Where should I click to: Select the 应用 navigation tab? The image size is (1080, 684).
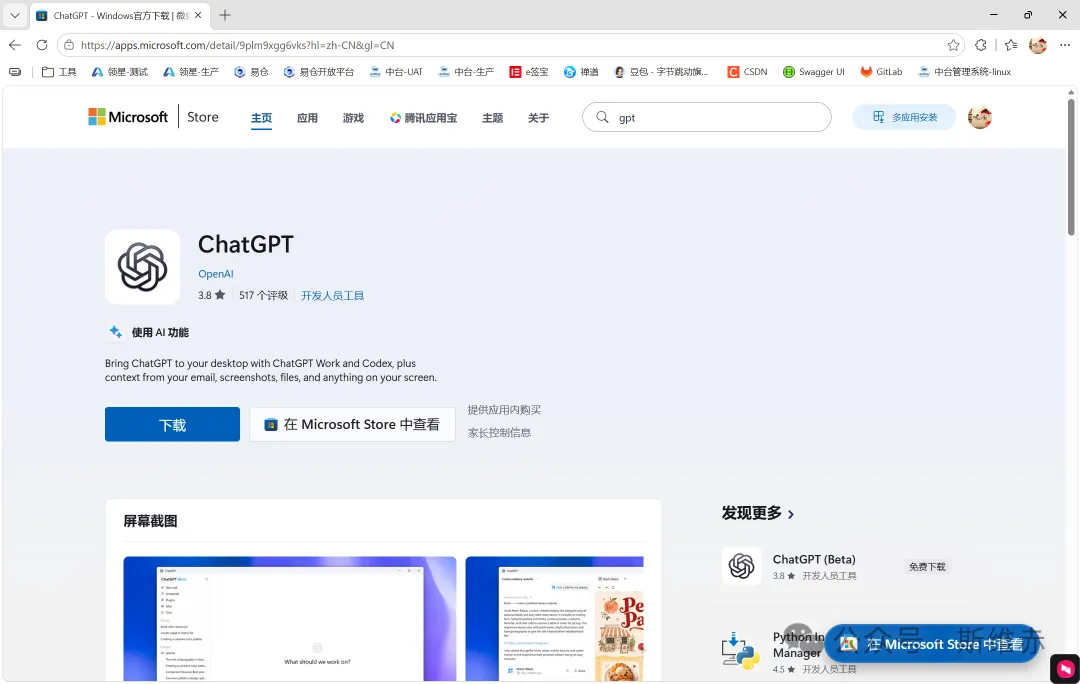tap(307, 118)
